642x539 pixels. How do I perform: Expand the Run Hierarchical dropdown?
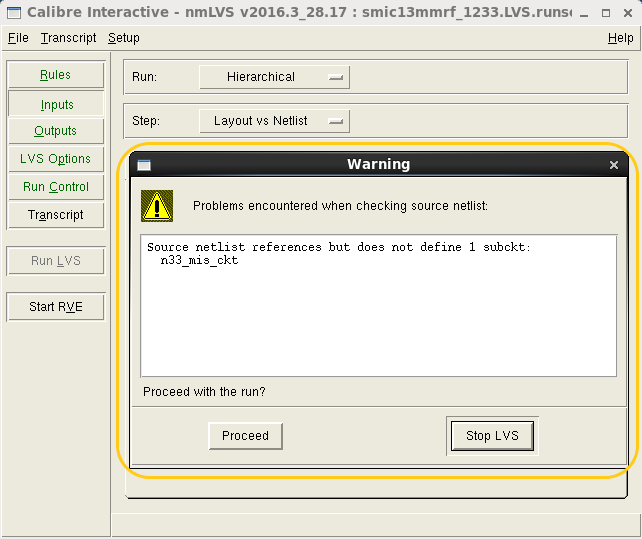(274, 77)
